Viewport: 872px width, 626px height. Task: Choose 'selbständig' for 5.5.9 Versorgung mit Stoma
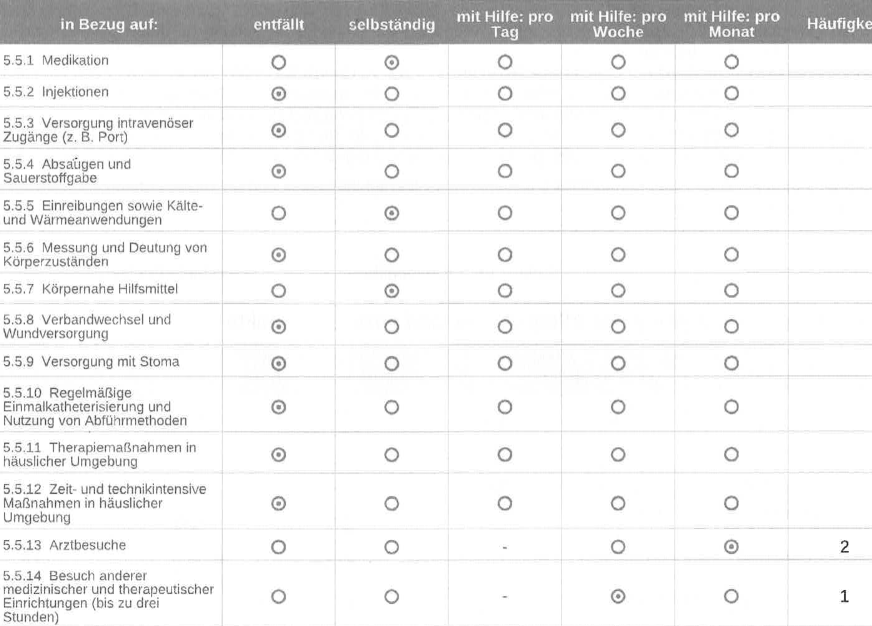[392, 361]
